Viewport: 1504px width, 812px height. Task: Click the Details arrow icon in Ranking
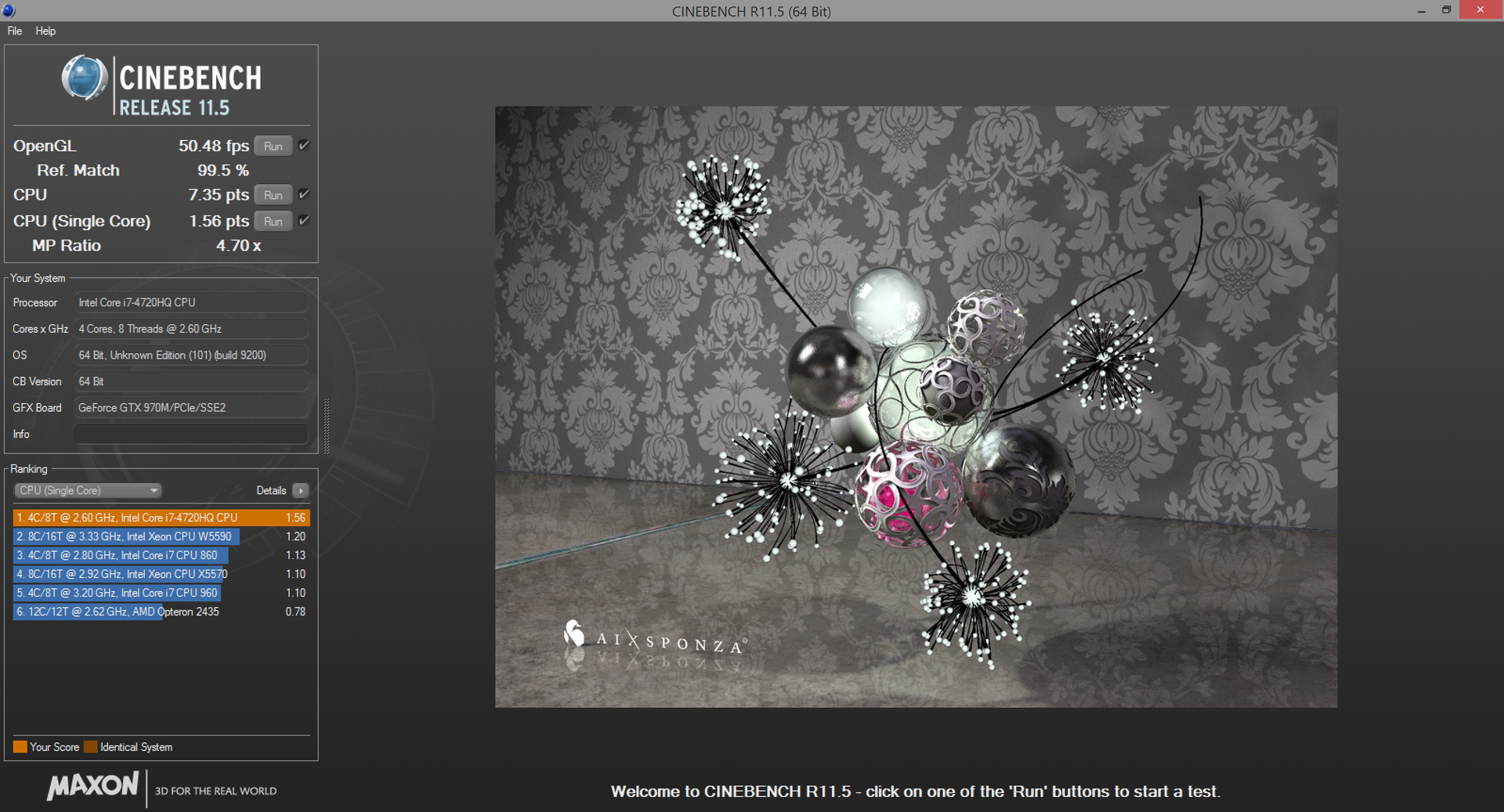[301, 491]
